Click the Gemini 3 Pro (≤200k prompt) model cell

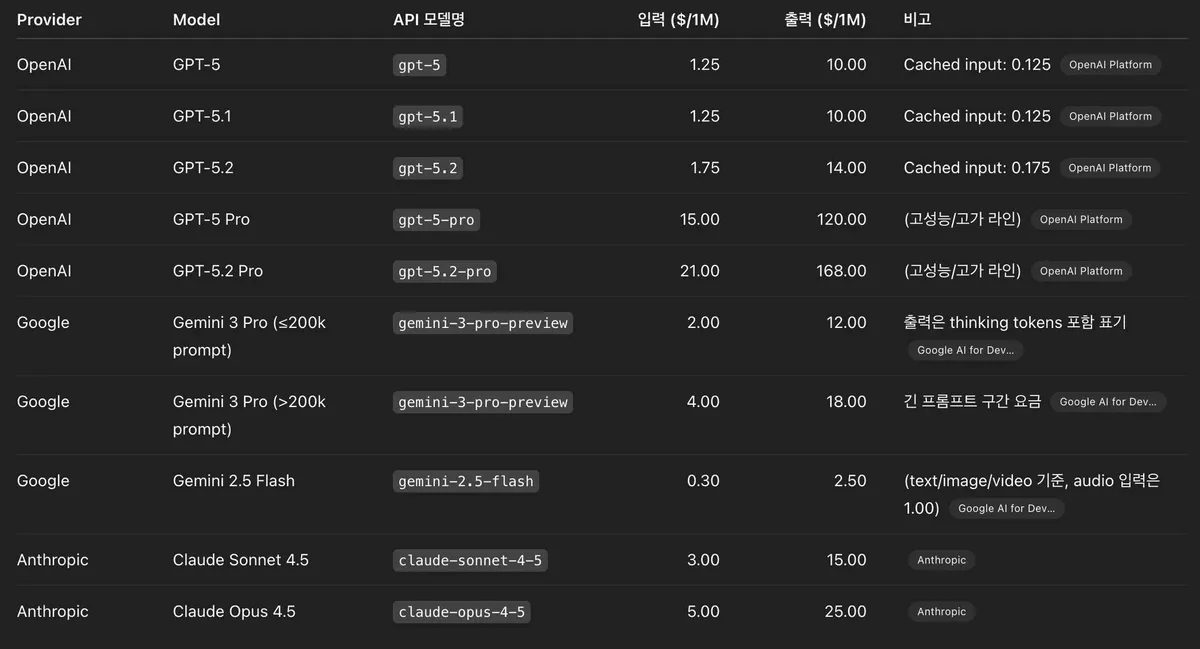click(250, 336)
